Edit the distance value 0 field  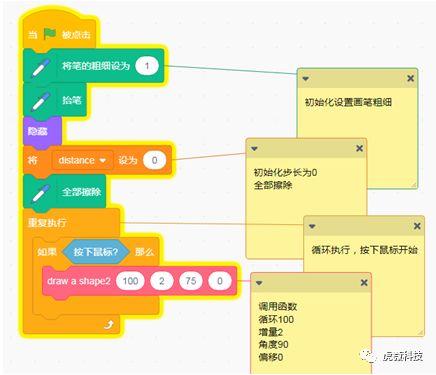click(154, 160)
